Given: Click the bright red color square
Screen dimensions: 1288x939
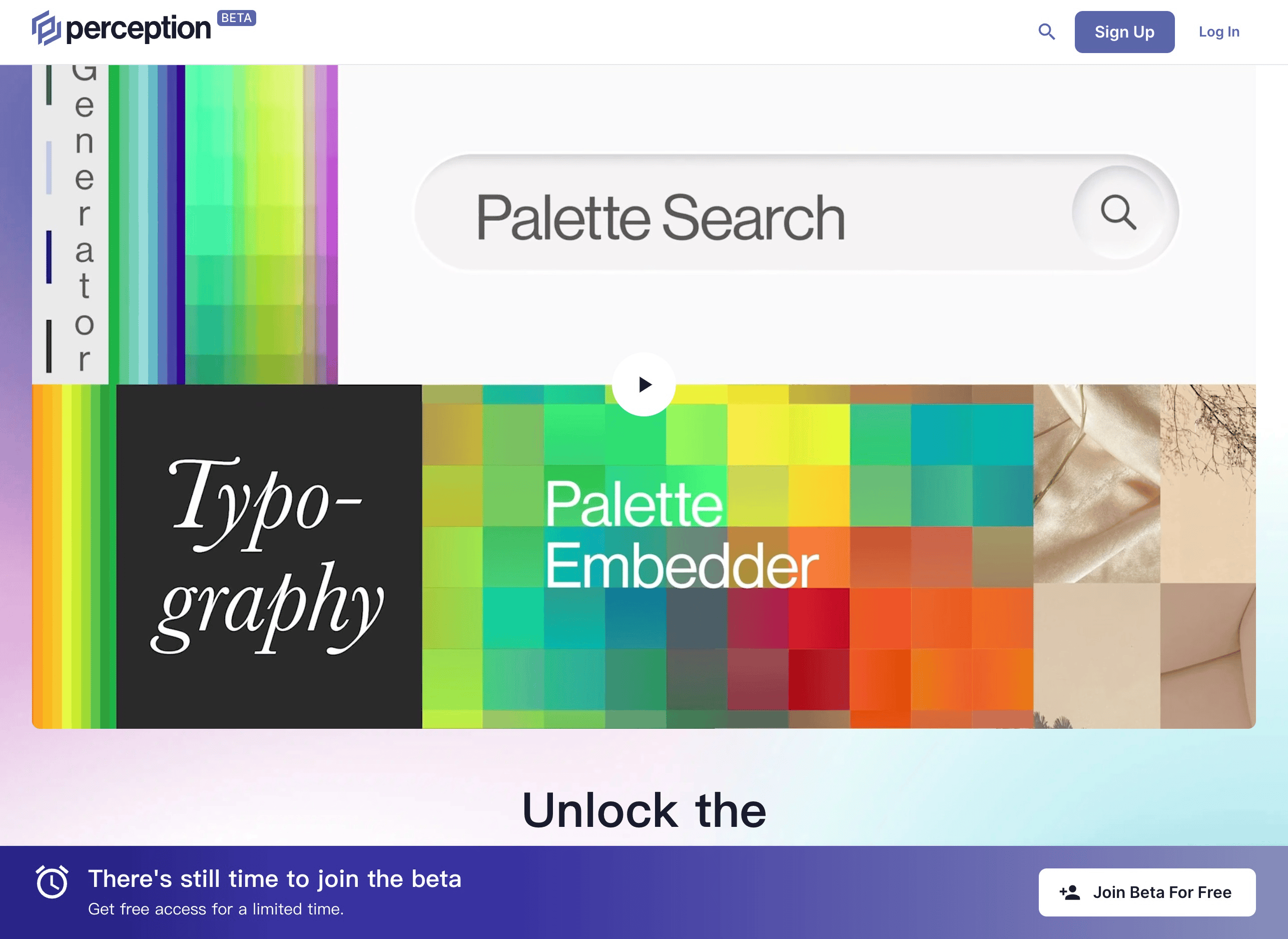Looking at the screenshot, I should click(x=819, y=619).
